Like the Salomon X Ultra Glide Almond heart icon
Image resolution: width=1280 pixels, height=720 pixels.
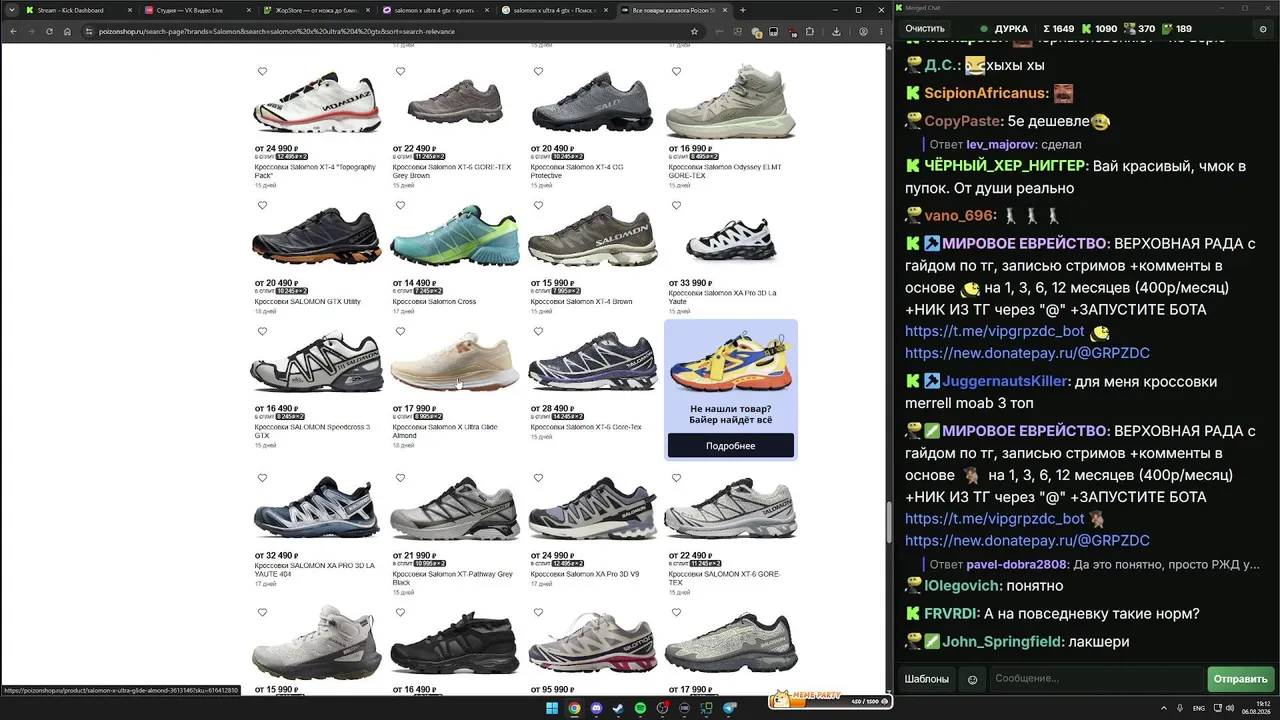(x=400, y=331)
